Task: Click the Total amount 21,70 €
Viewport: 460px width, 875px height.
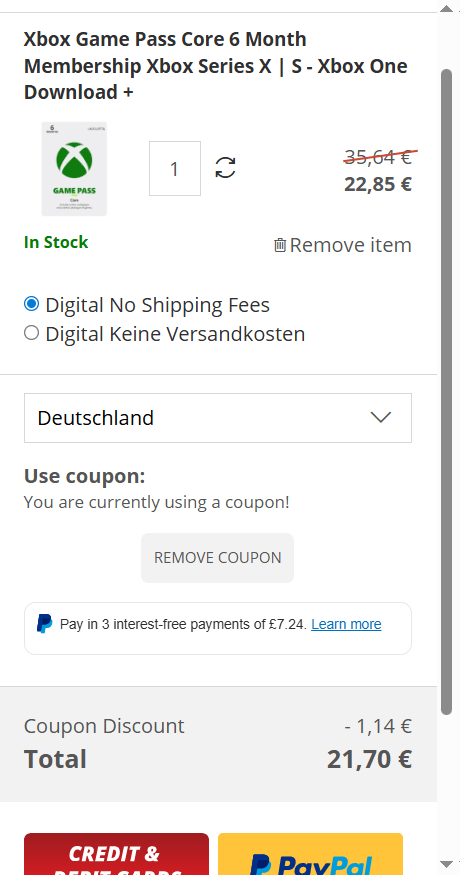Action: (x=370, y=759)
